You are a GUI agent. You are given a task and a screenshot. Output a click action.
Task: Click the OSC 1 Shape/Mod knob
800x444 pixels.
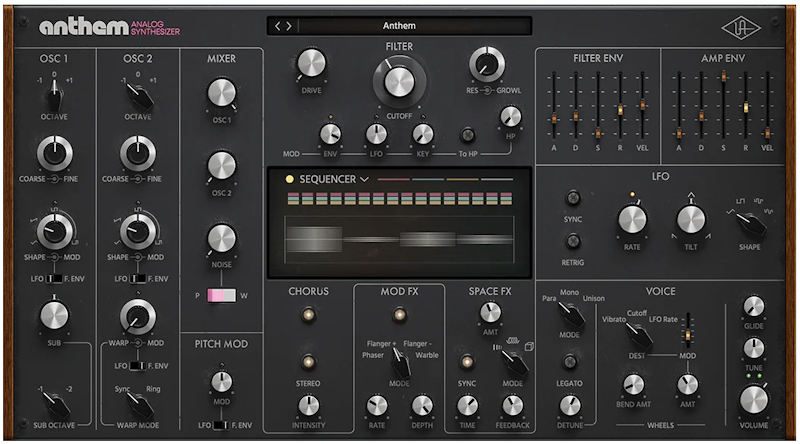[54, 231]
